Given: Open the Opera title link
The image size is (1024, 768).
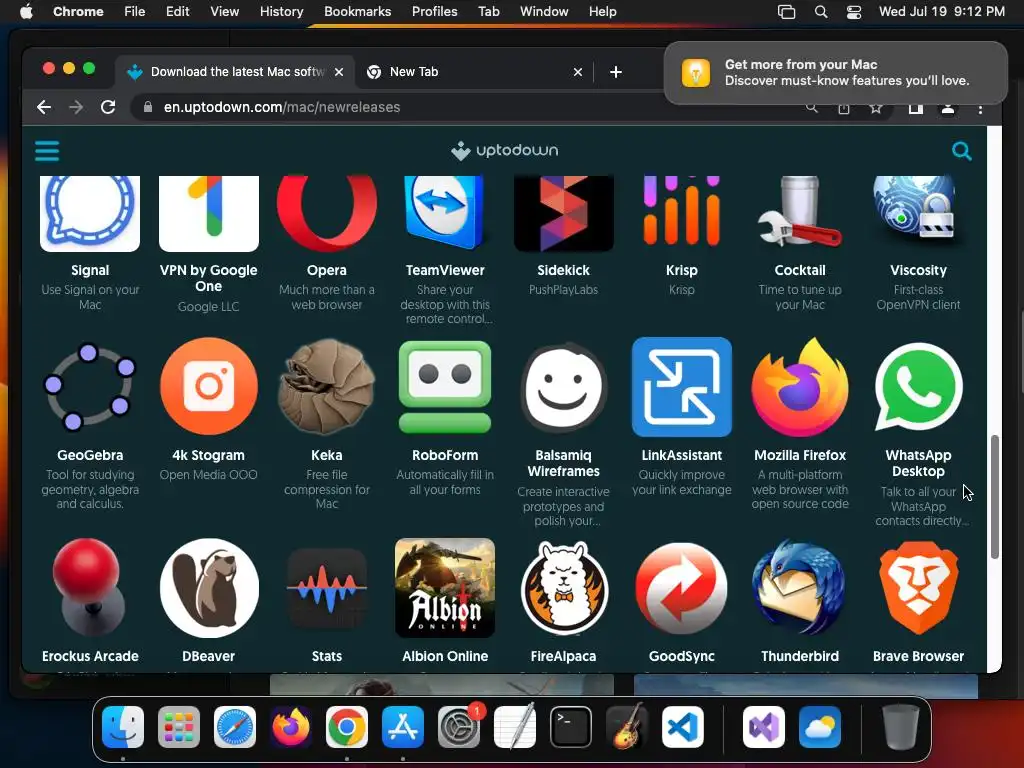Looking at the screenshot, I should point(327,270).
